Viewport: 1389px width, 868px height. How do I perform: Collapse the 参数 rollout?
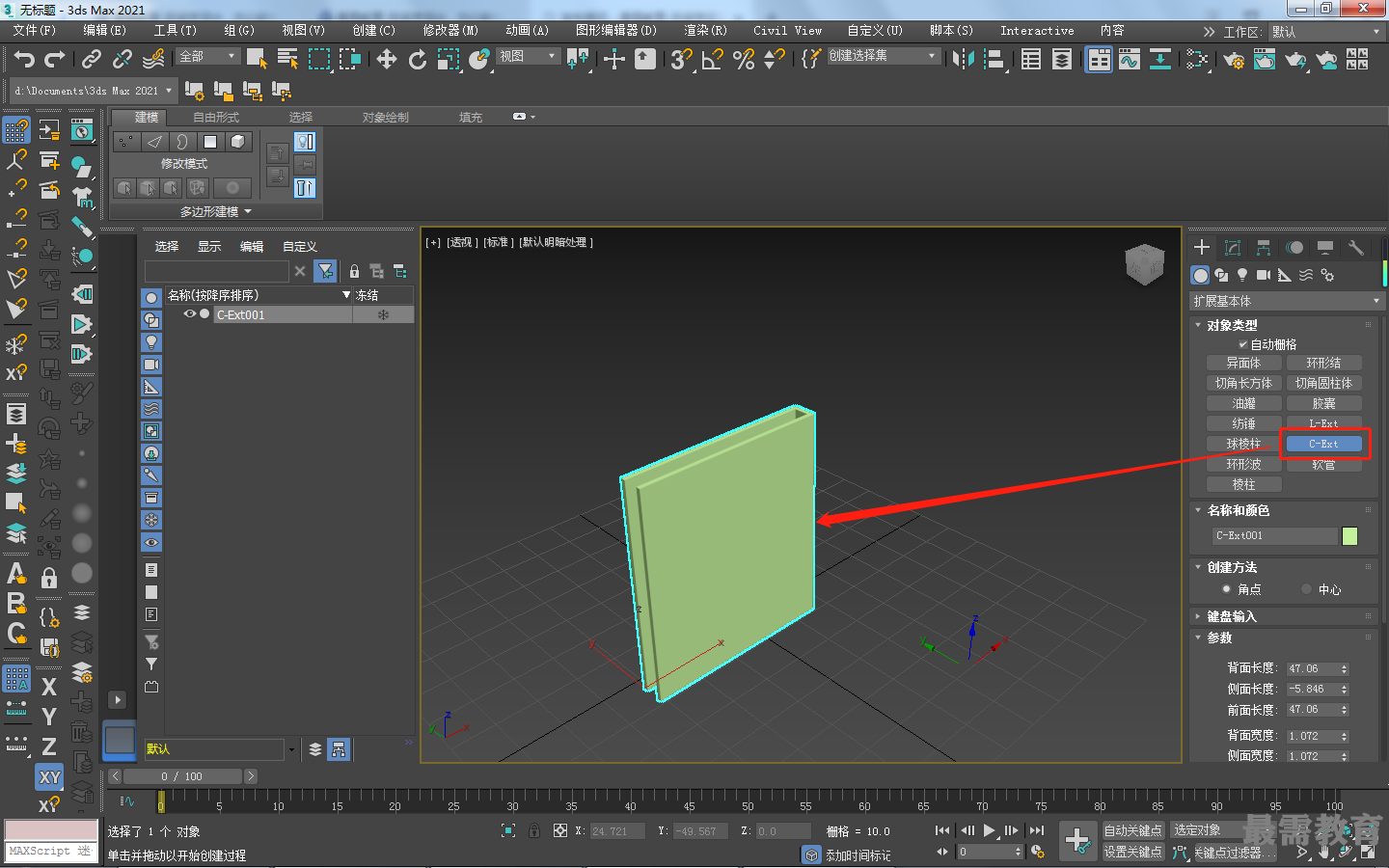(1220, 637)
